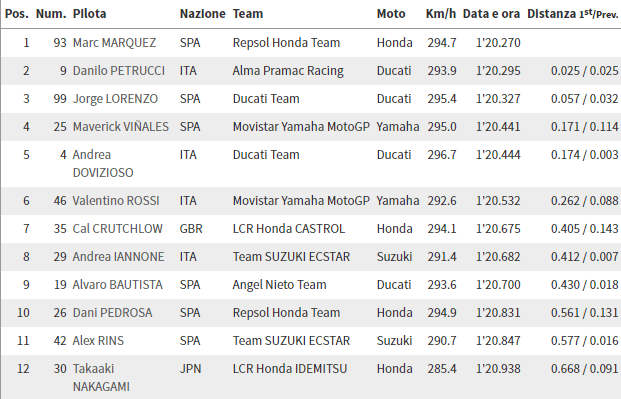
Task: Select rider name Danilo PETRUCCI
Action: click(x=119, y=71)
